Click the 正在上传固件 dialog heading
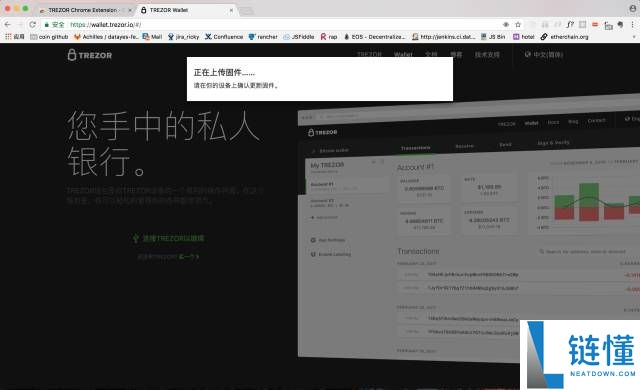 [x=224, y=73]
